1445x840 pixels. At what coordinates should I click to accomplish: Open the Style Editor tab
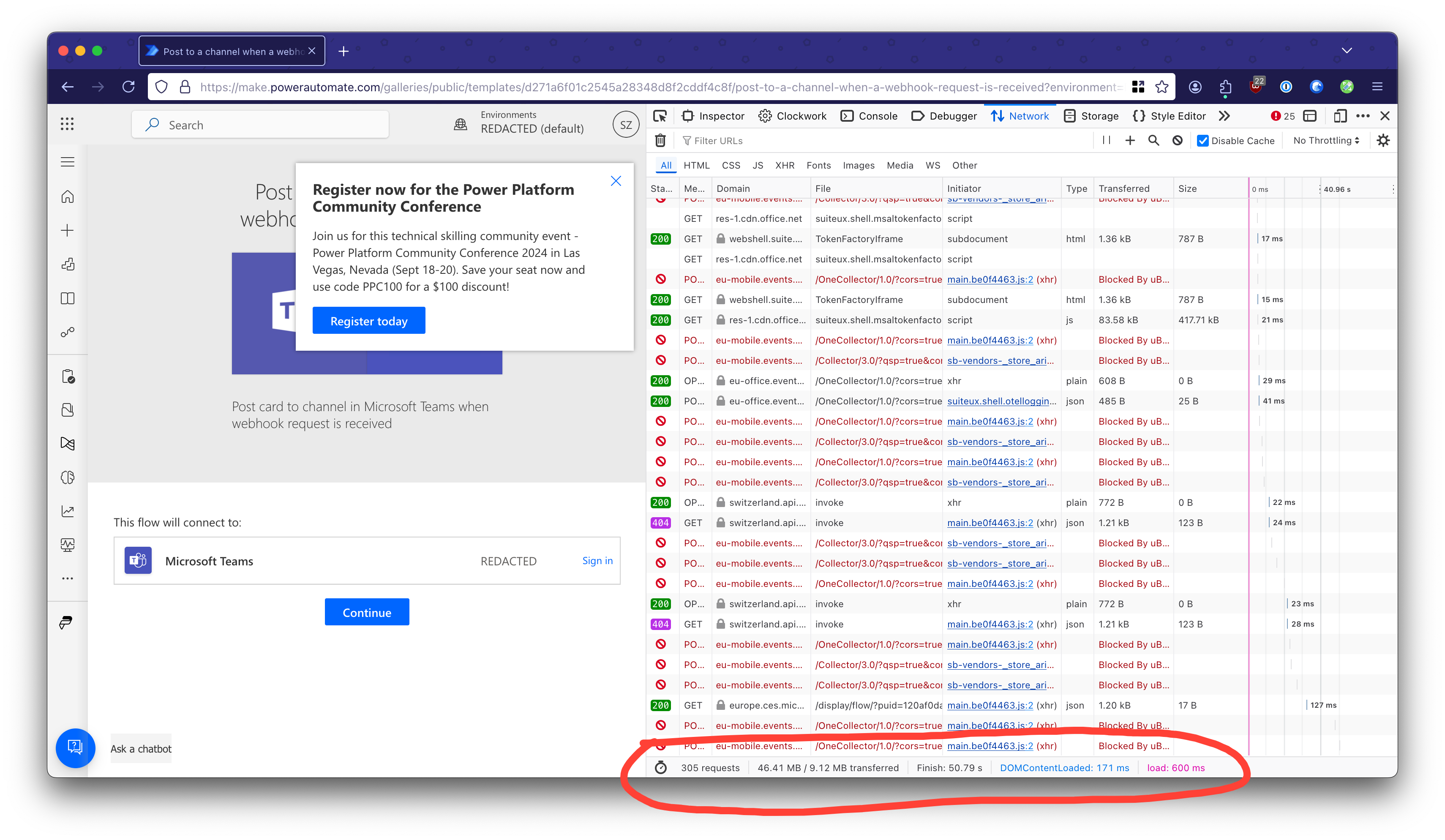point(1169,116)
